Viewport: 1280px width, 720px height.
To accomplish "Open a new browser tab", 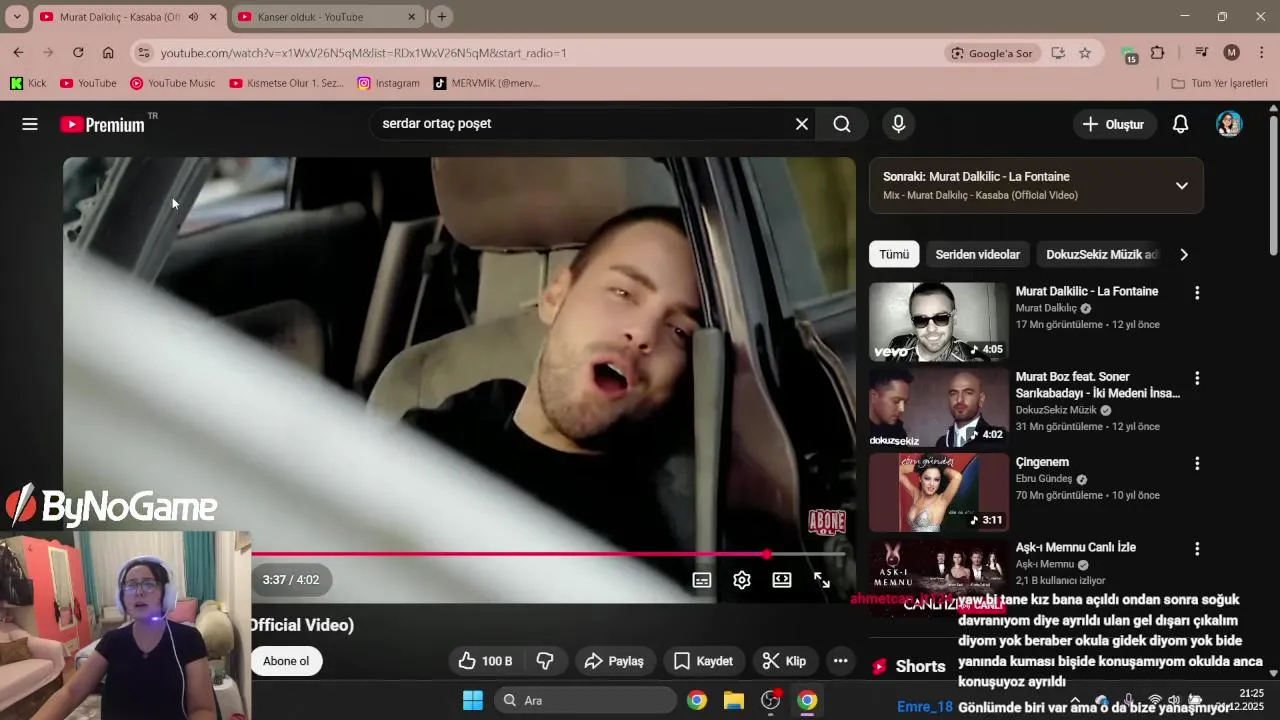I will 442,17.
